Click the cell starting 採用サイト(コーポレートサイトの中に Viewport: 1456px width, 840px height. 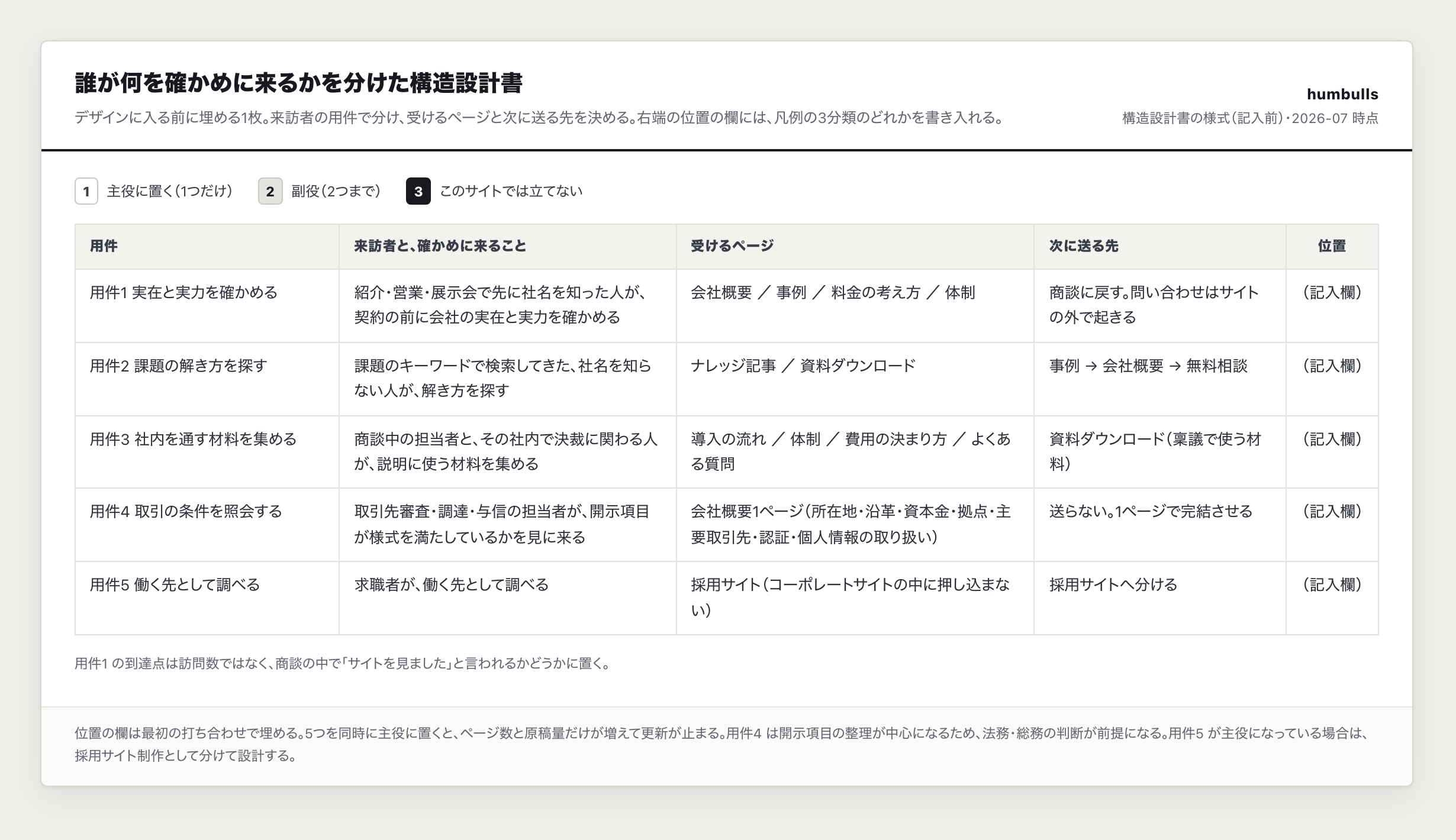click(x=855, y=598)
